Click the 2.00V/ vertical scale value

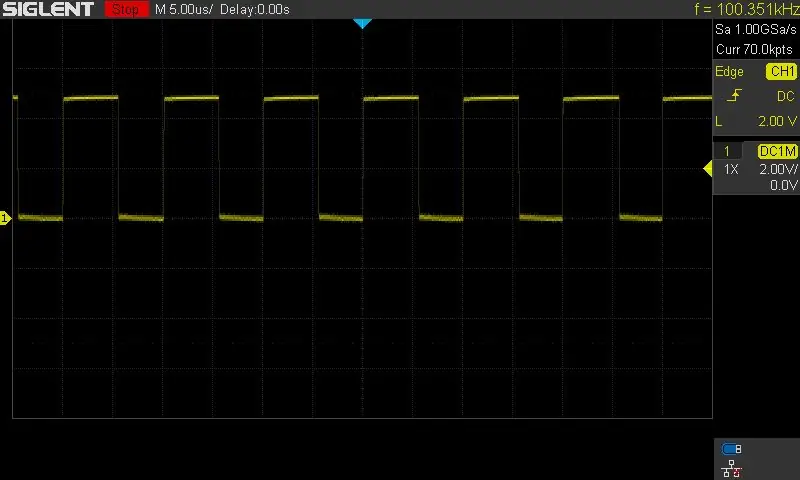(778, 169)
